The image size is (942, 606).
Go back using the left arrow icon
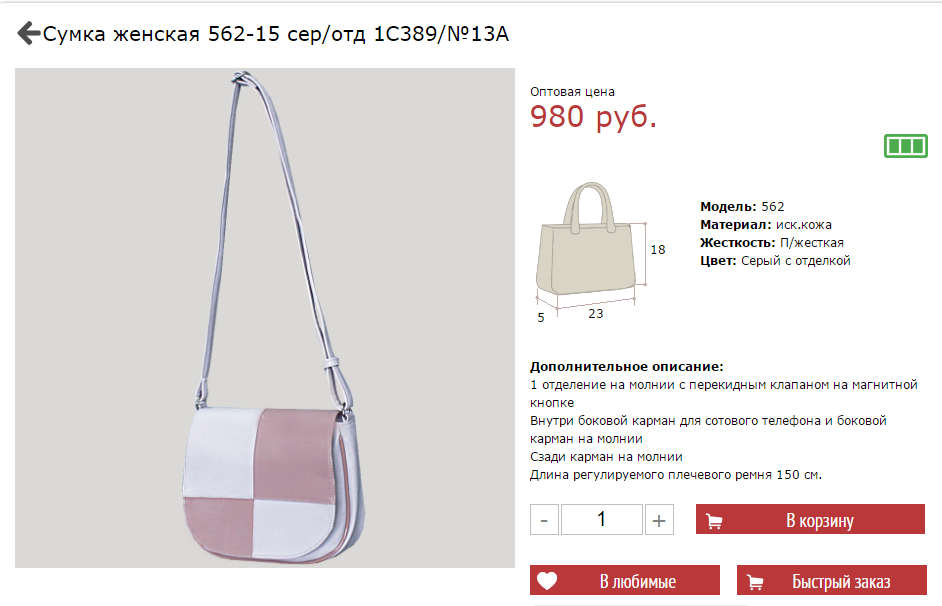[28, 33]
